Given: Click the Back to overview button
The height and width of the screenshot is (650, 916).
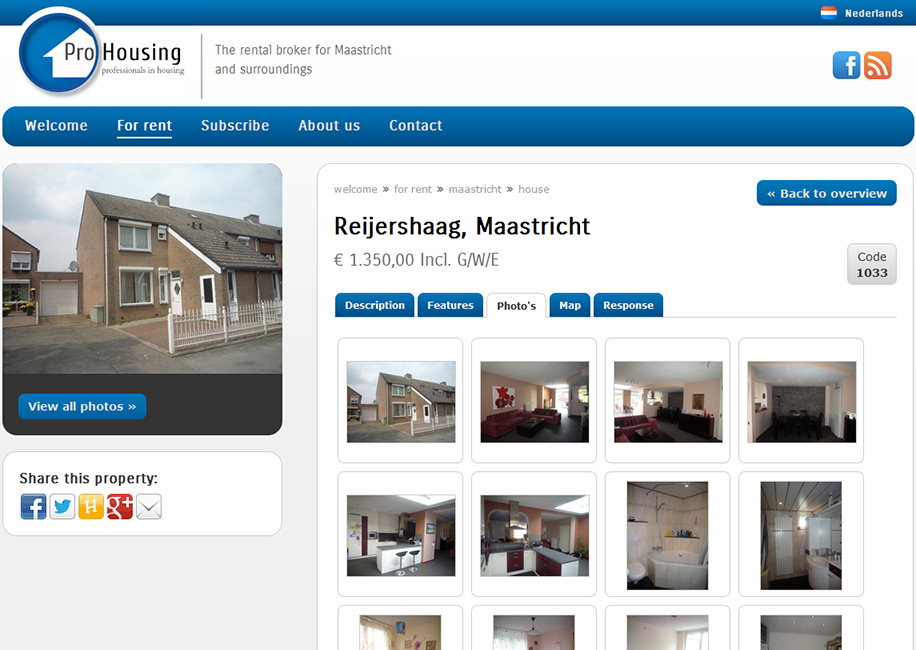Looking at the screenshot, I should [x=827, y=193].
